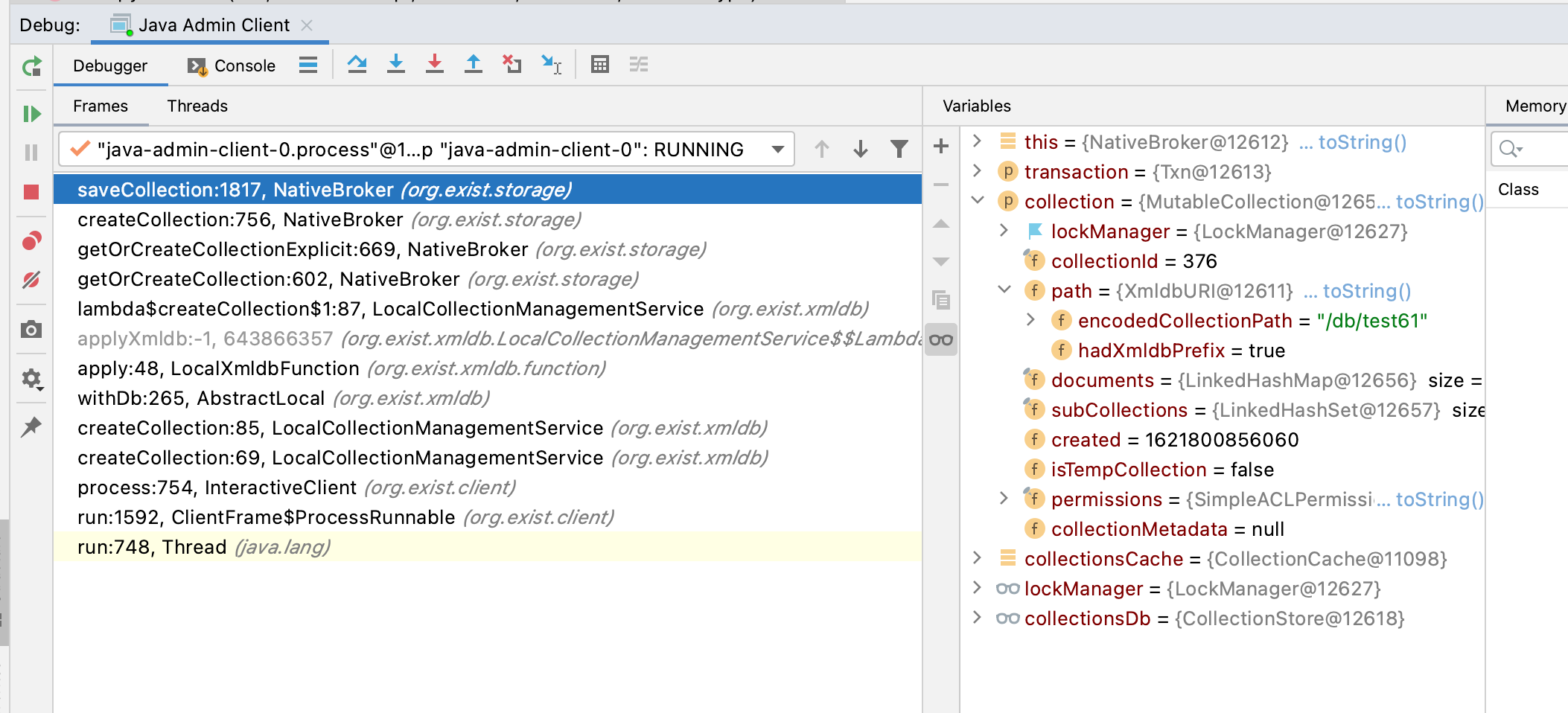Toggle the glasses watches view button
Screen dimensions: 1568x713
click(x=941, y=340)
